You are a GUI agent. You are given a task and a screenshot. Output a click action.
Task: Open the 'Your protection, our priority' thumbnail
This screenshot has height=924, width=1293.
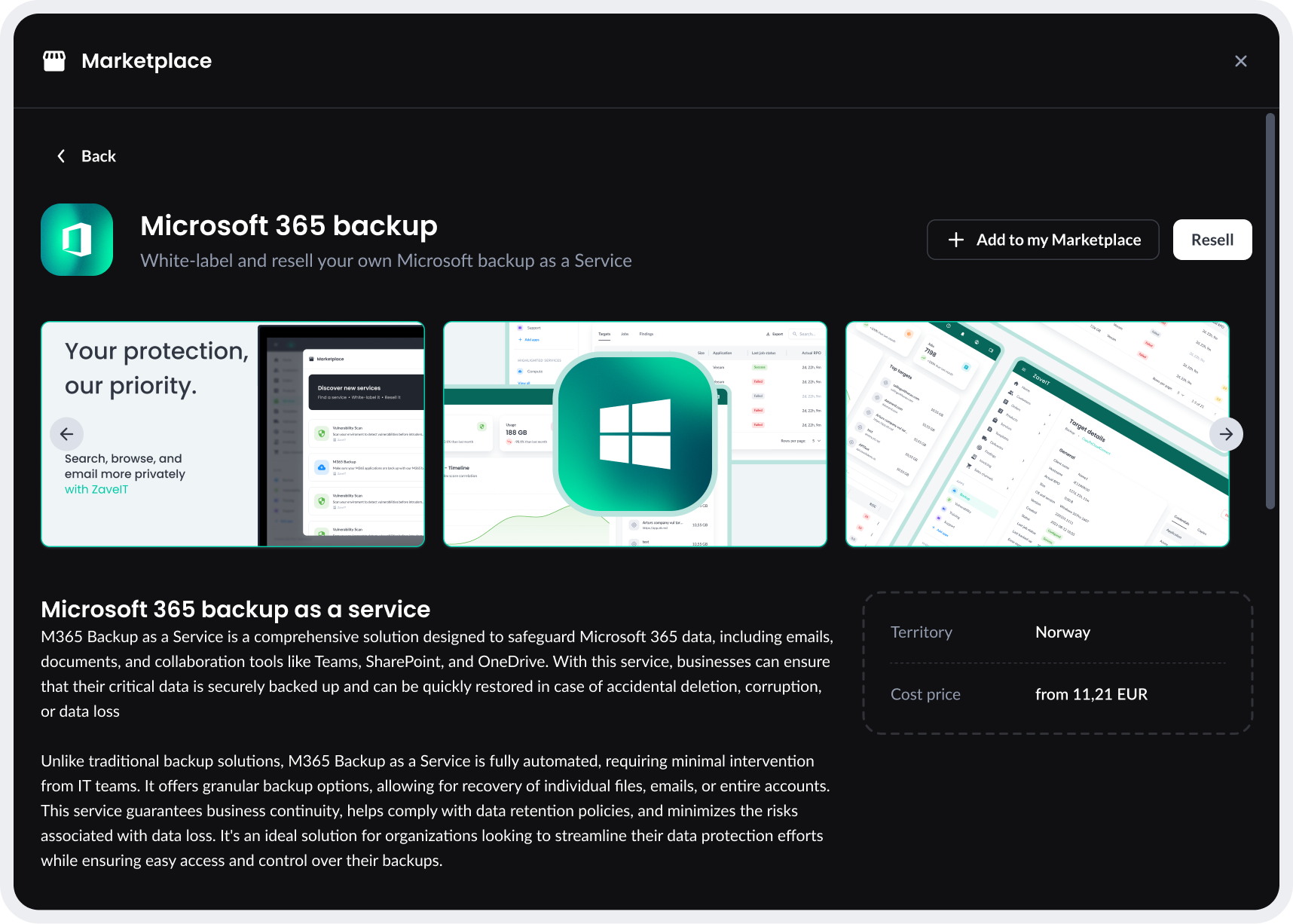[x=233, y=434]
